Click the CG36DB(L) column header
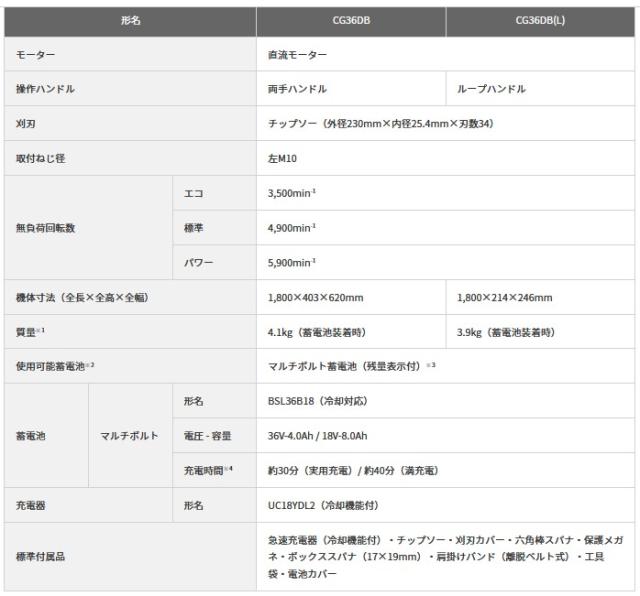 pyautogui.click(x=540, y=20)
